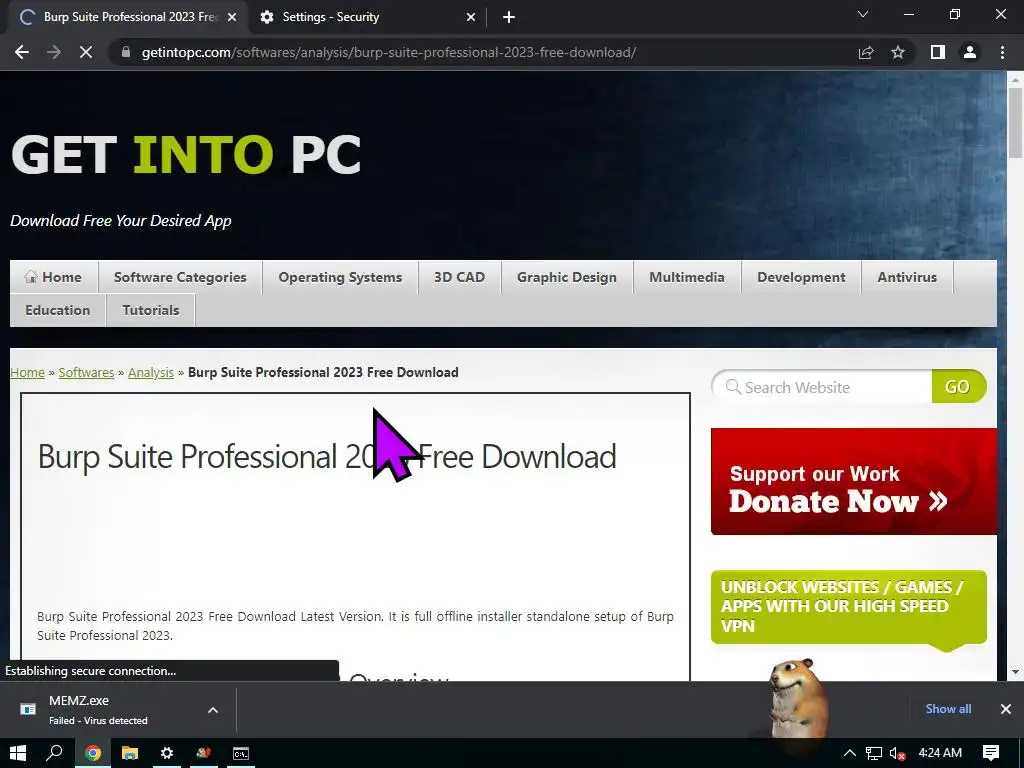Click Show all downloads
Screen dimensions: 1024x768
[948, 709]
